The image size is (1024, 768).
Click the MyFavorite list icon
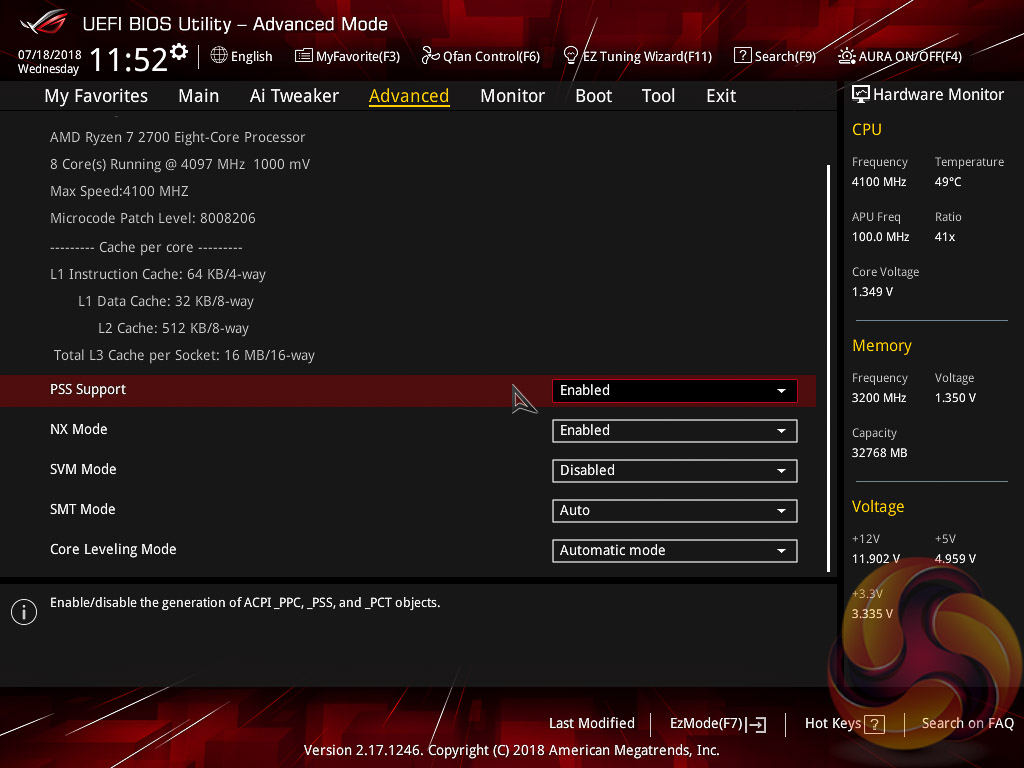[304, 56]
